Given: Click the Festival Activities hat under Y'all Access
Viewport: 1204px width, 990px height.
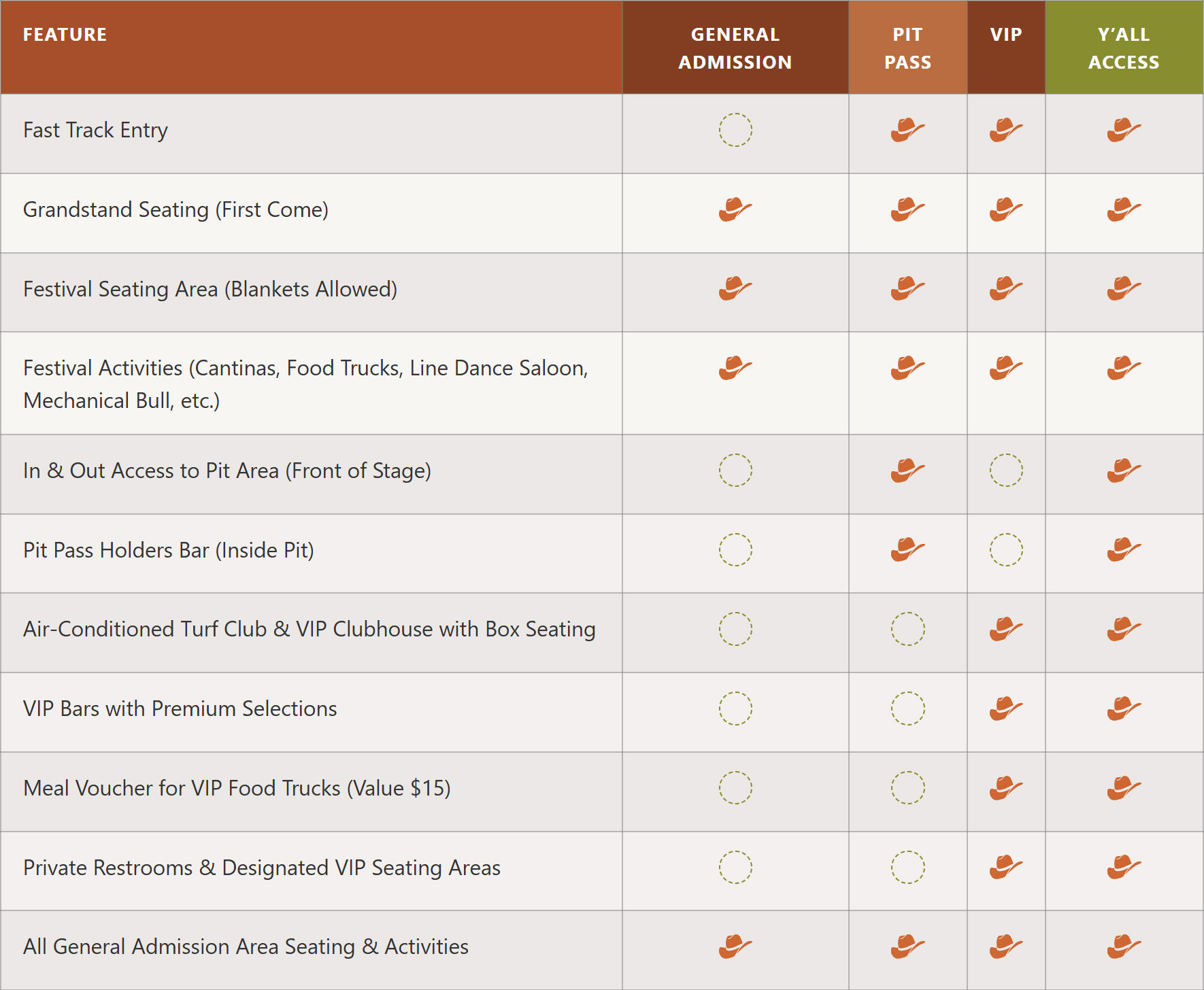Looking at the screenshot, I should (x=1124, y=368).
